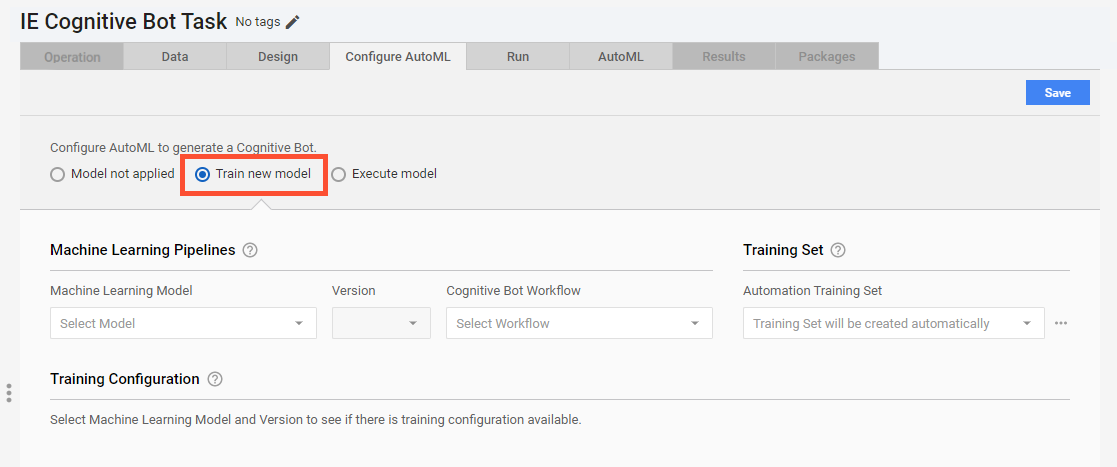
Task: Expand the Select Model dropdown
Action: coord(183,323)
